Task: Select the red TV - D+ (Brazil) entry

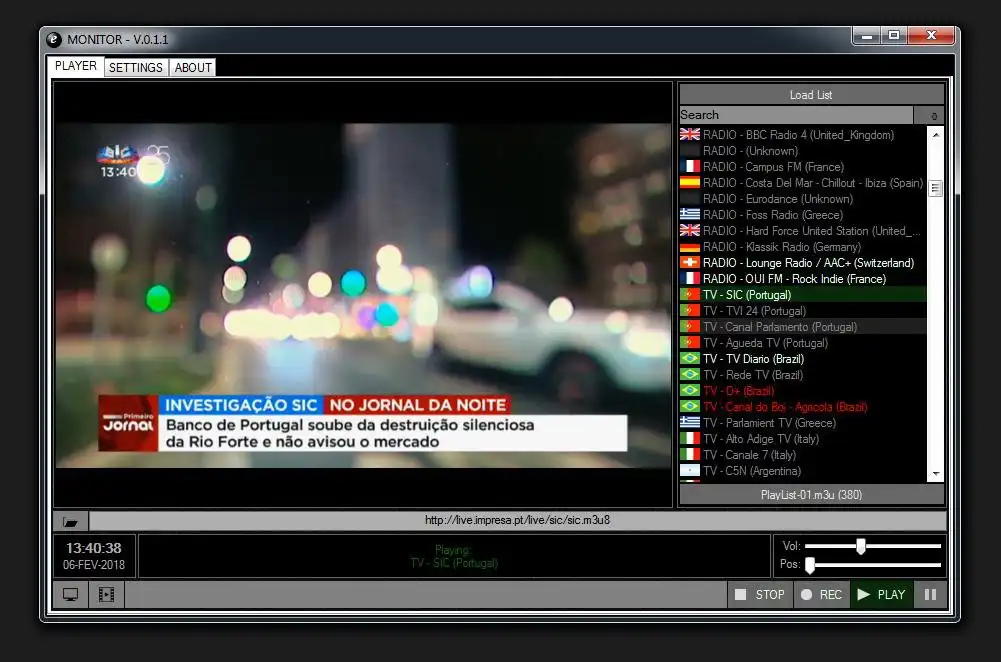Action: [803, 391]
